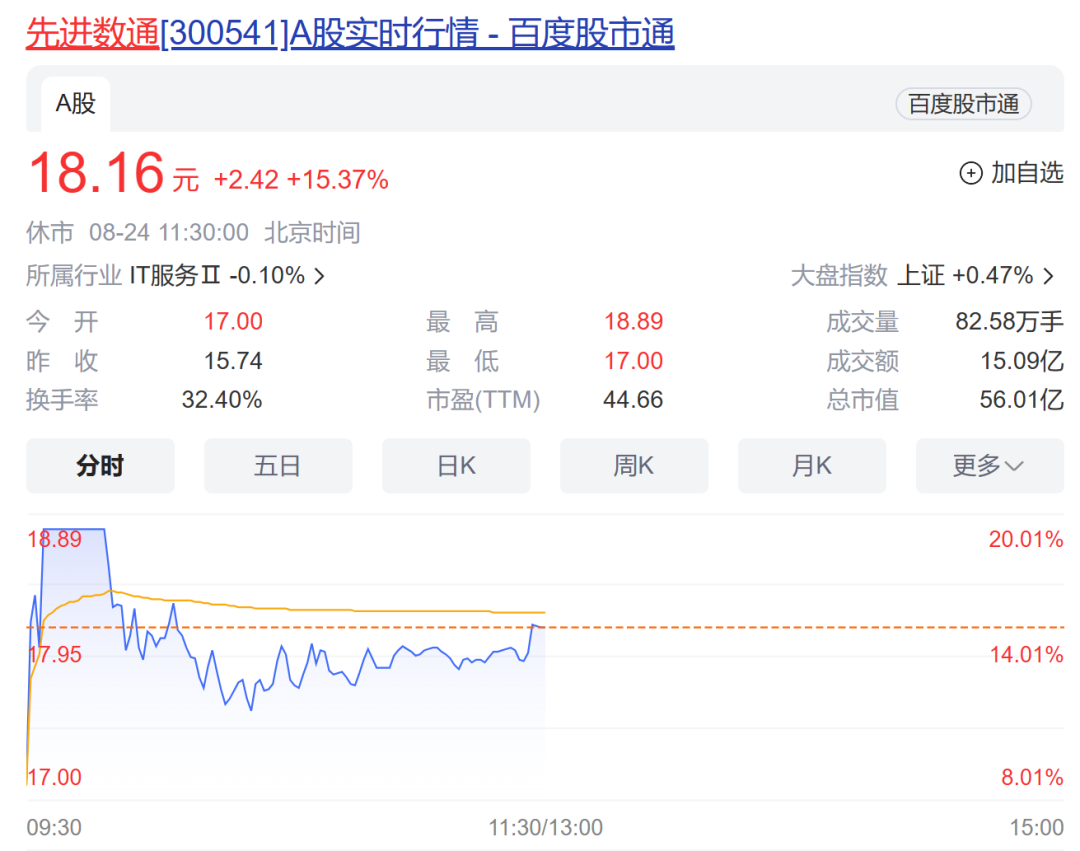Click the 换手率 value 32.40%
The width and height of the screenshot is (1080, 851).
pyautogui.click(x=222, y=400)
